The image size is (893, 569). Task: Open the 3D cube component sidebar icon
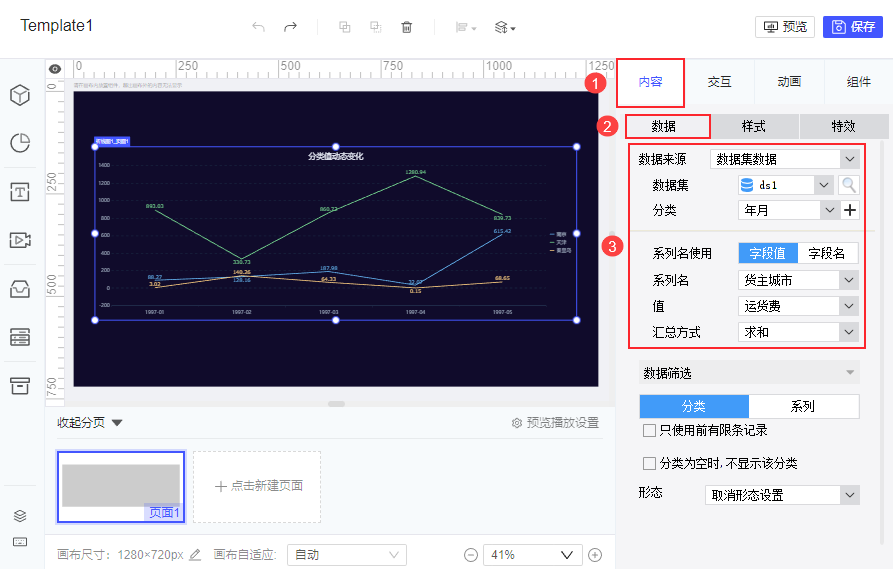click(20, 95)
